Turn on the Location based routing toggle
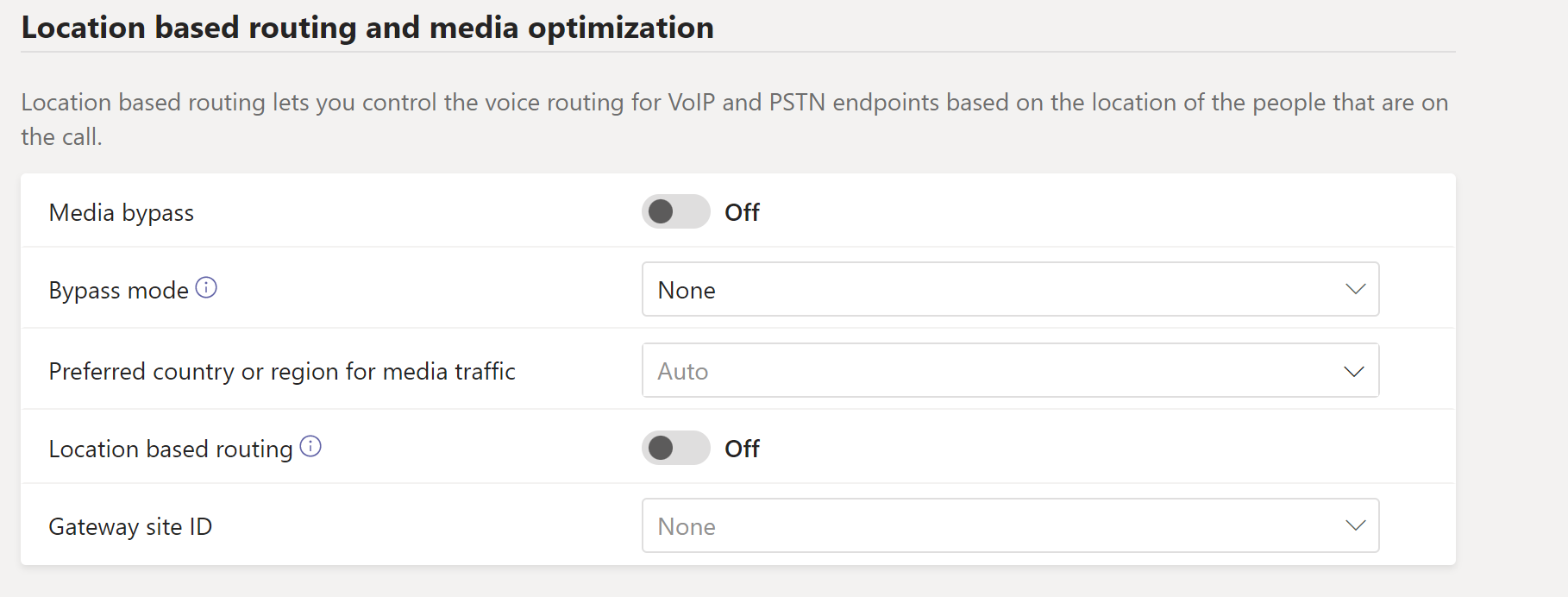Image resolution: width=1568 pixels, height=597 pixels. tap(675, 448)
